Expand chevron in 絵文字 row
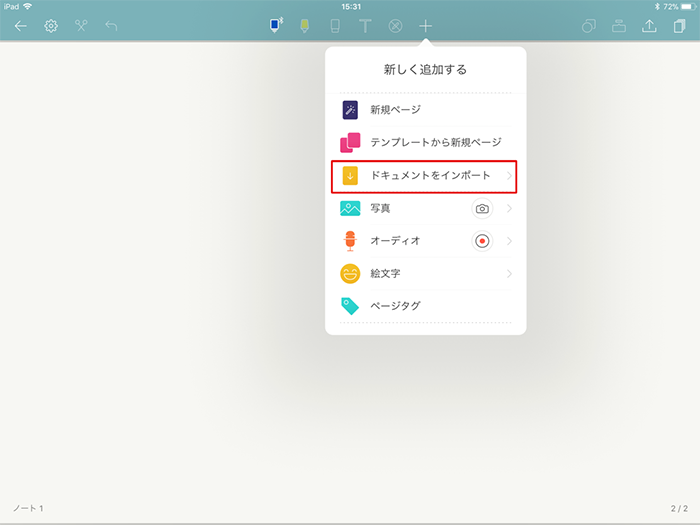The width and height of the screenshot is (700, 525). click(509, 274)
